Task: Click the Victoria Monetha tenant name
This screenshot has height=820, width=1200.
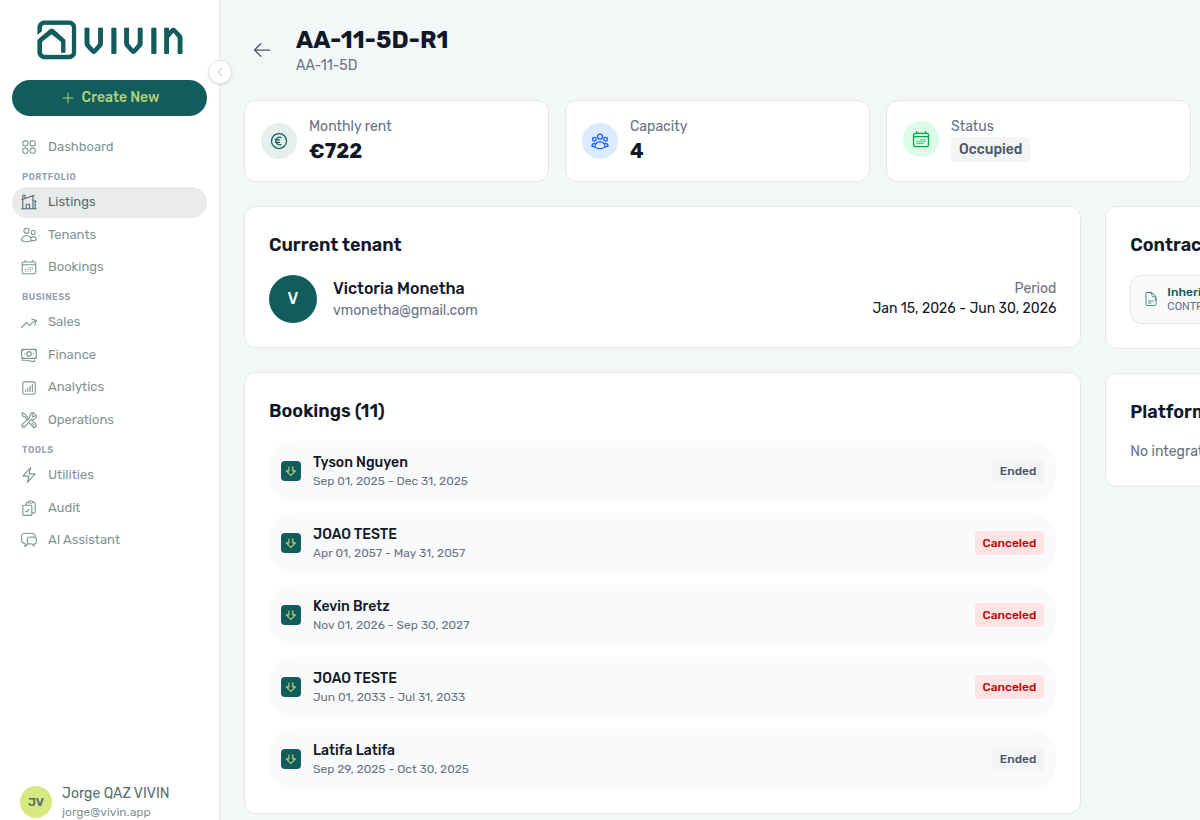Action: point(398,288)
